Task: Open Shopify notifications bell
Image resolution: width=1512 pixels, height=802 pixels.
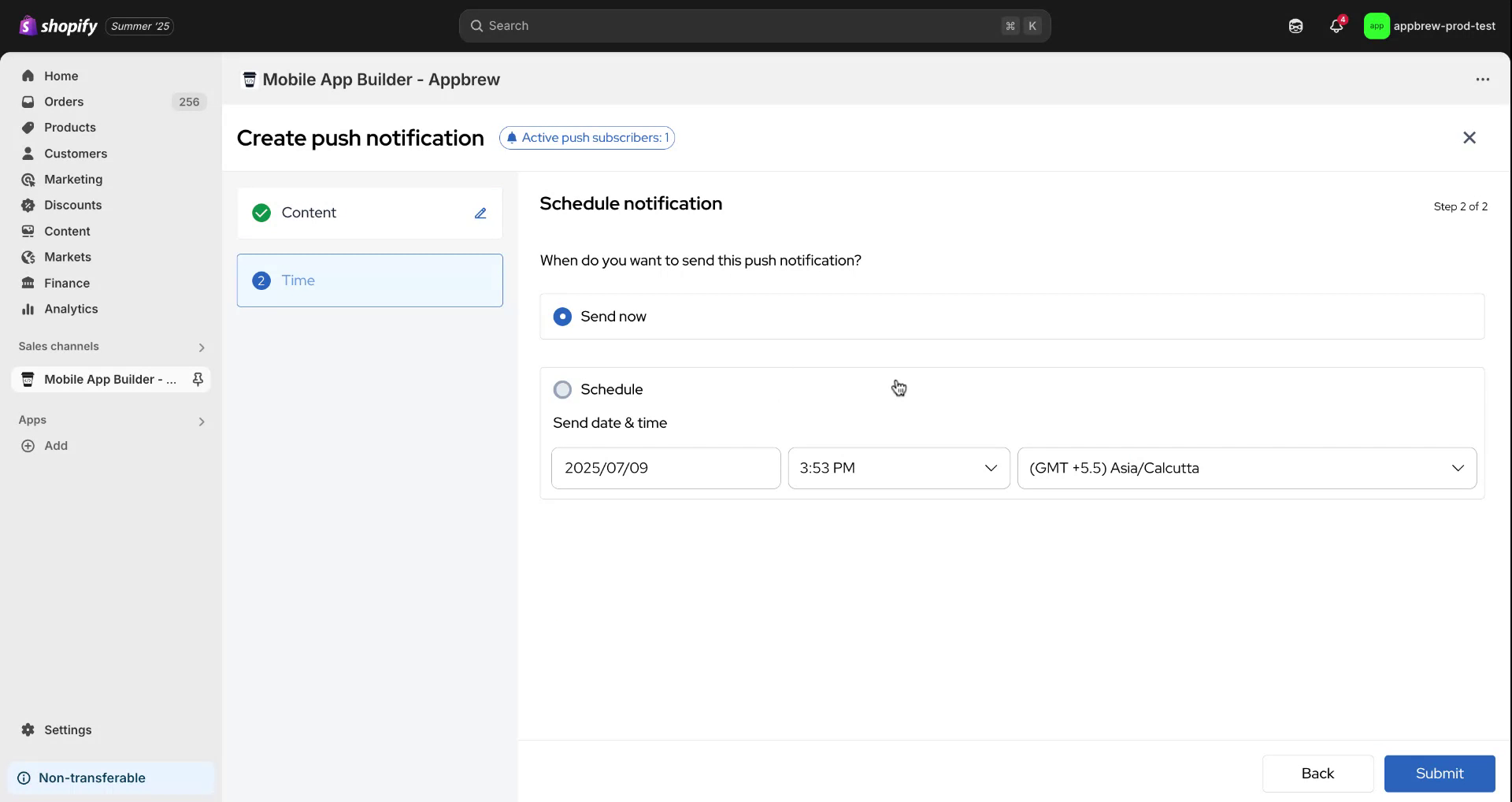Action: tap(1335, 25)
